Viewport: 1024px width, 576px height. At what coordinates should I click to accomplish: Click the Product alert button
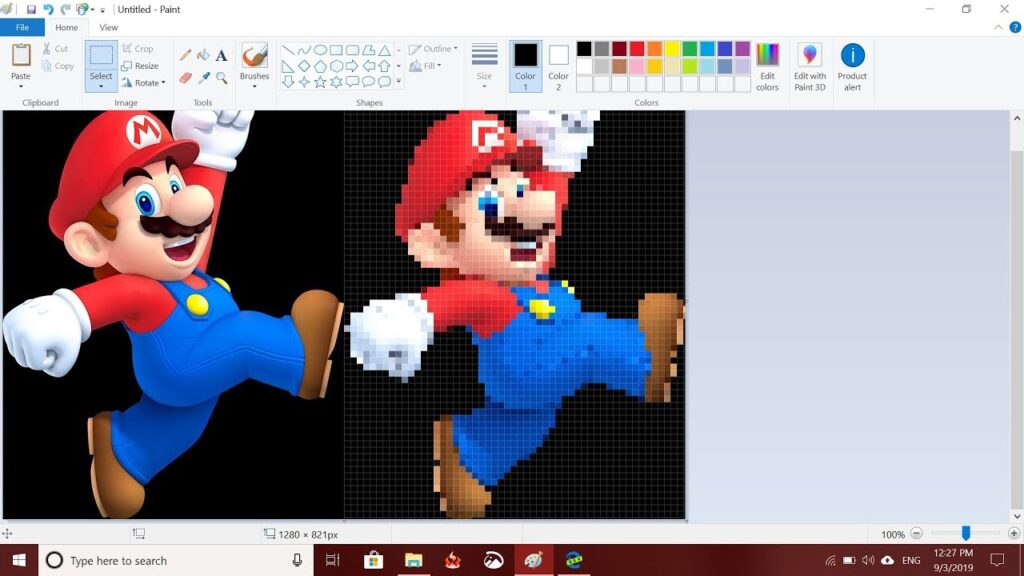click(852, 66)
